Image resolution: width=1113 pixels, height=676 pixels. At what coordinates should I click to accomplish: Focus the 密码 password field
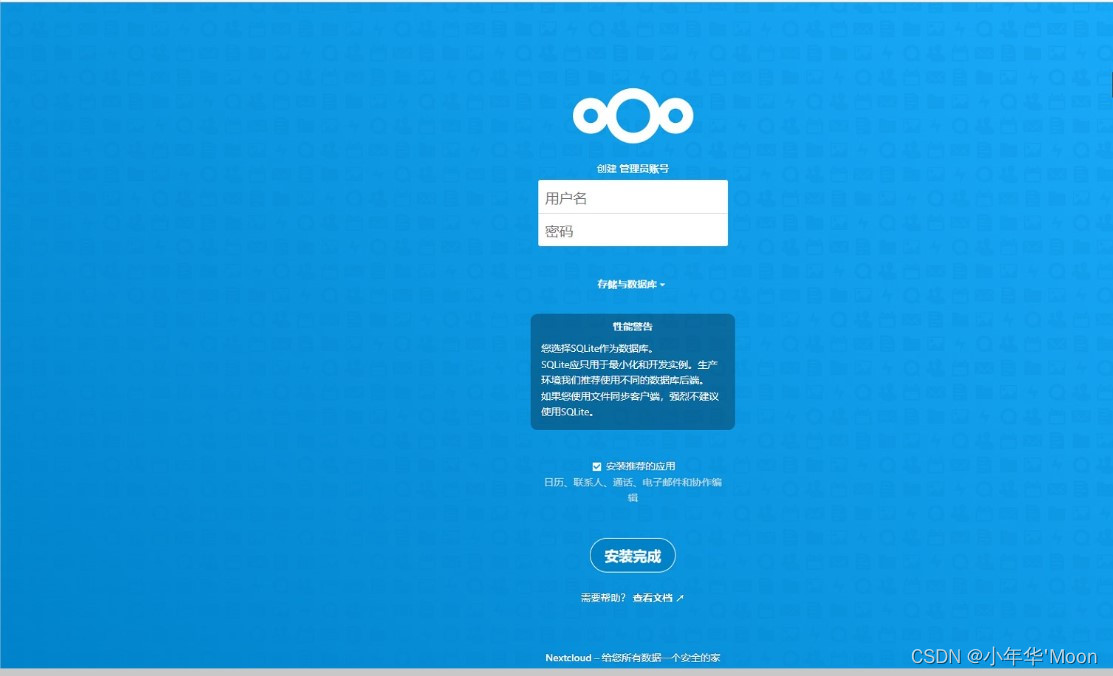(632, 230)
